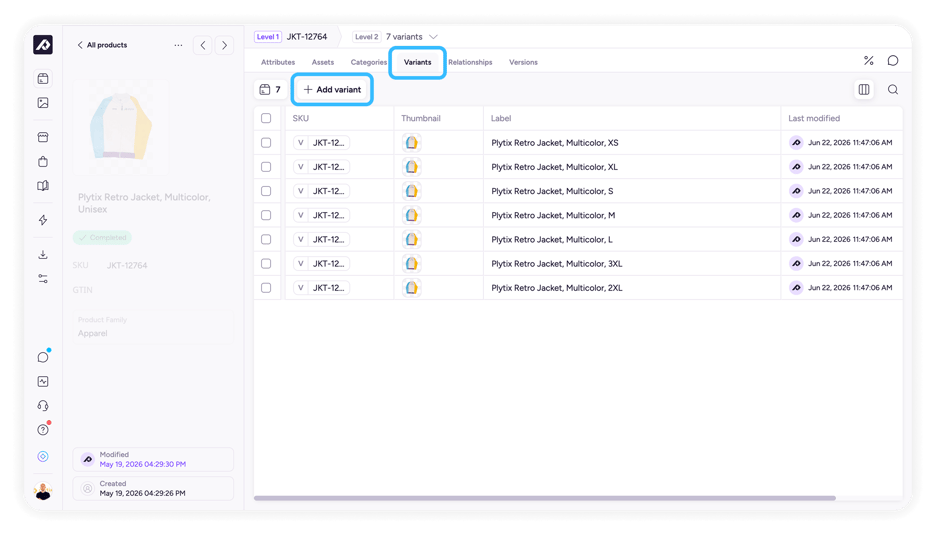Image resolution: width=936 pixels, height=535 pixels.
Task: Open the shopping bag icon in sidebar
Action: [43, 162]
